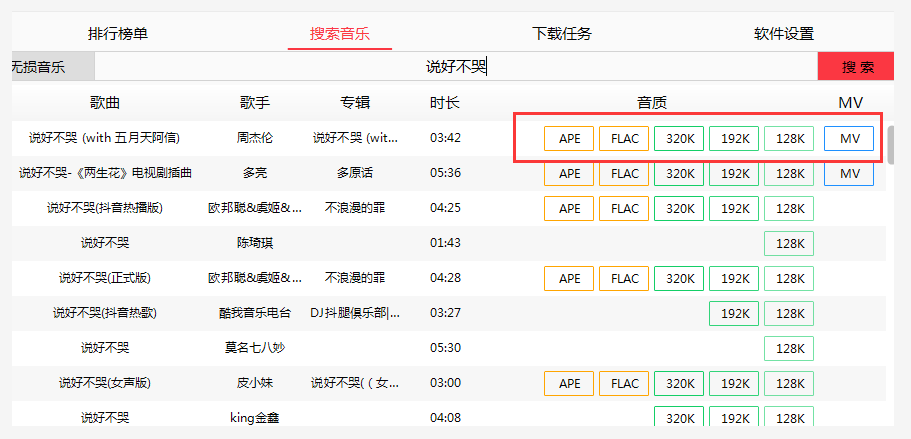Click the 说好不哭 search input field

point(456,67)
